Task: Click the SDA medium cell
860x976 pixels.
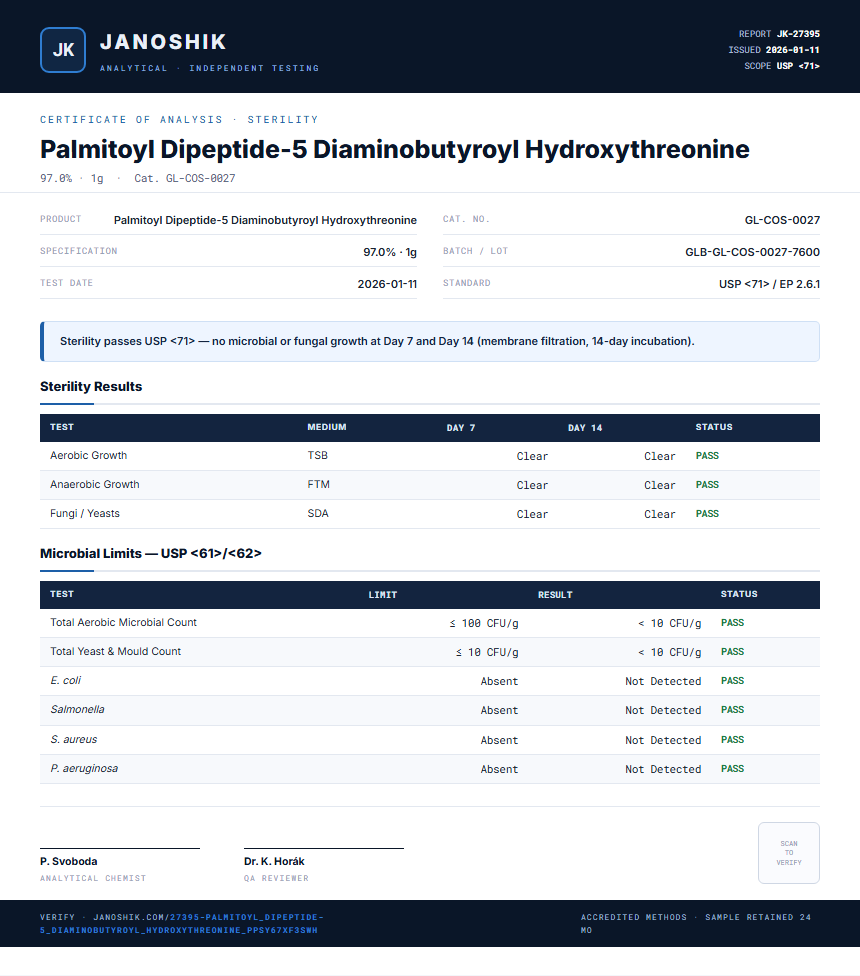Action: [x=317, y=514]
